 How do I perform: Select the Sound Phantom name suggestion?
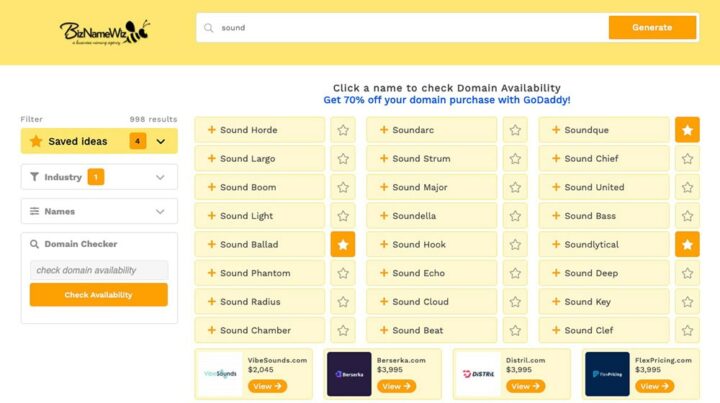click(x=255, y=273)
